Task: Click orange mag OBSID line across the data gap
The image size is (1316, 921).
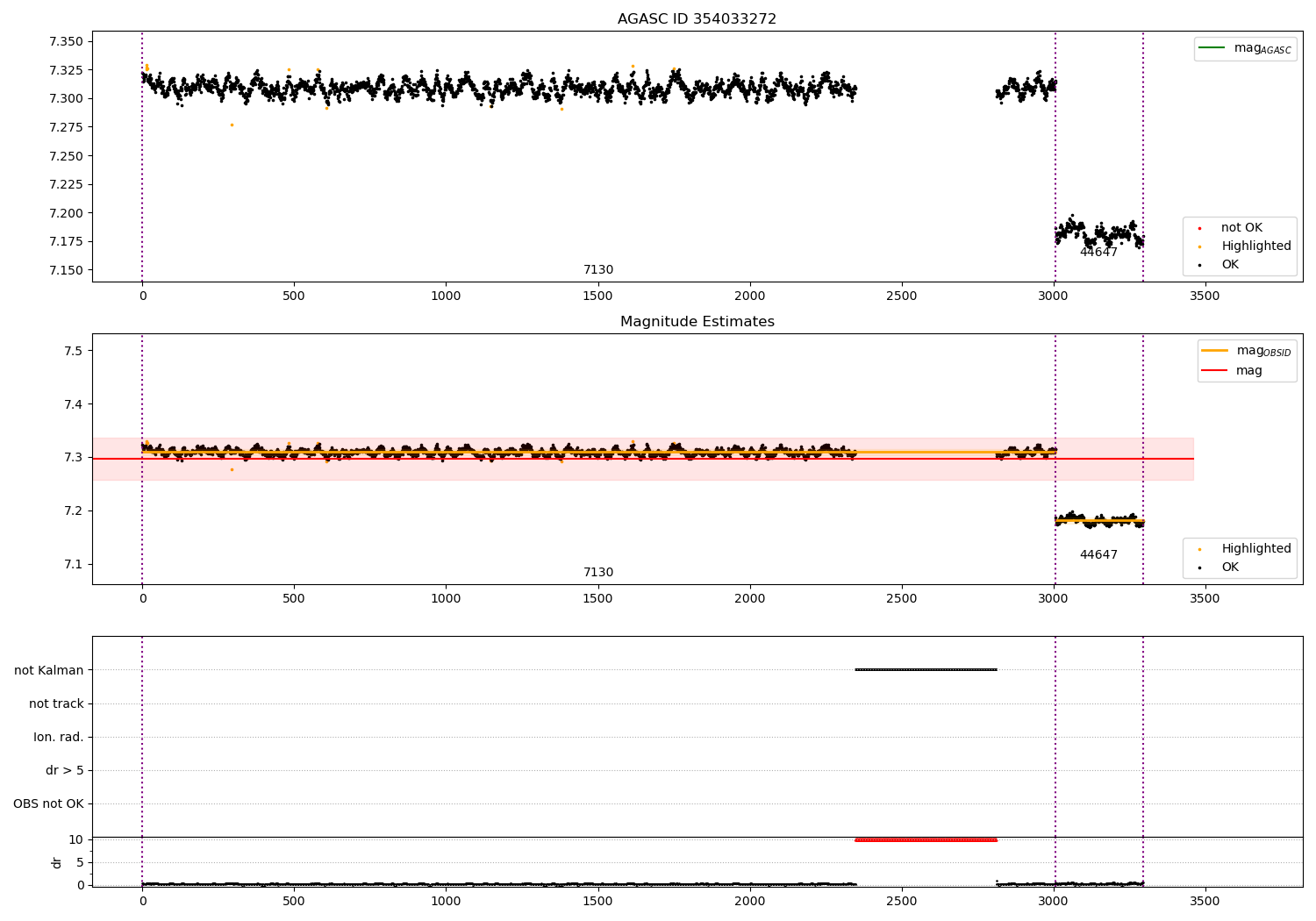Action: (926, 453)
